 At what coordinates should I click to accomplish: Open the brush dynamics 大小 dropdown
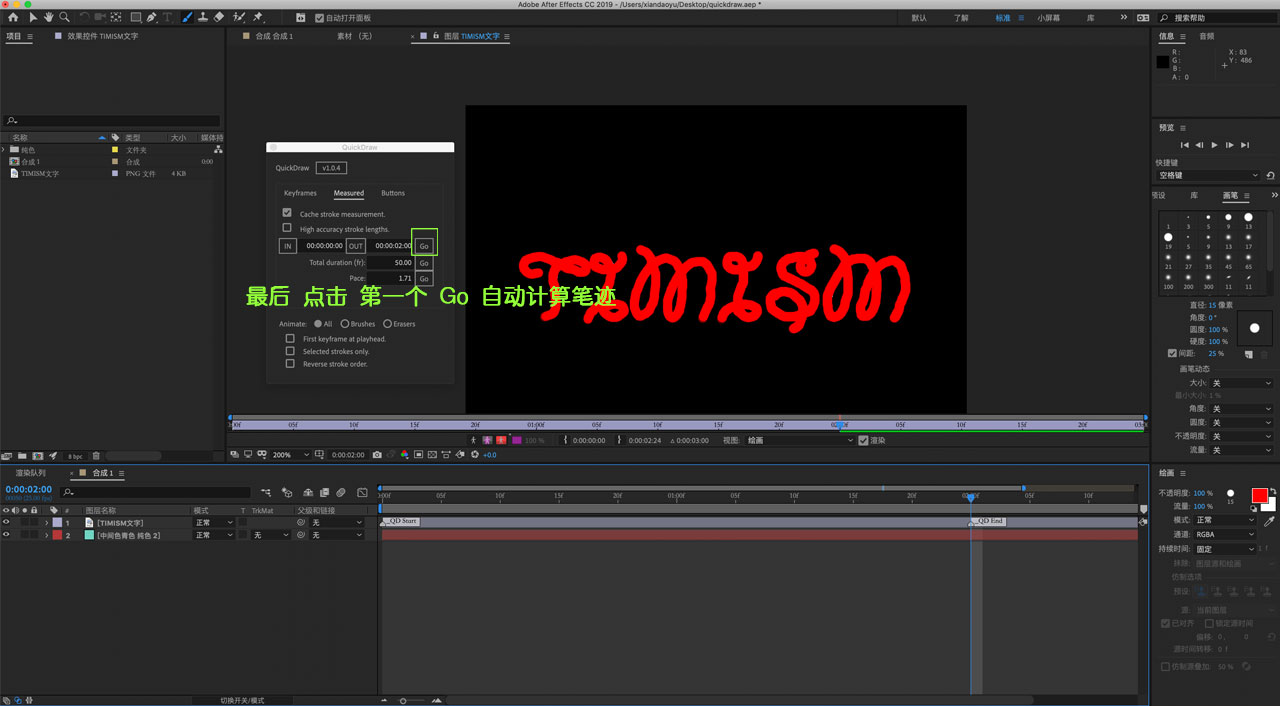click(x=1242, y=383)
